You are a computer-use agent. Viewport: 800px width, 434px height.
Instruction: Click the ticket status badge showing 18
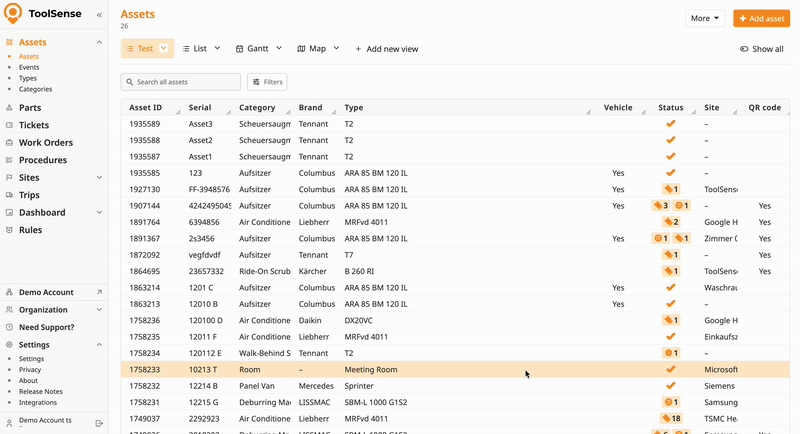[x=670, y=417]
